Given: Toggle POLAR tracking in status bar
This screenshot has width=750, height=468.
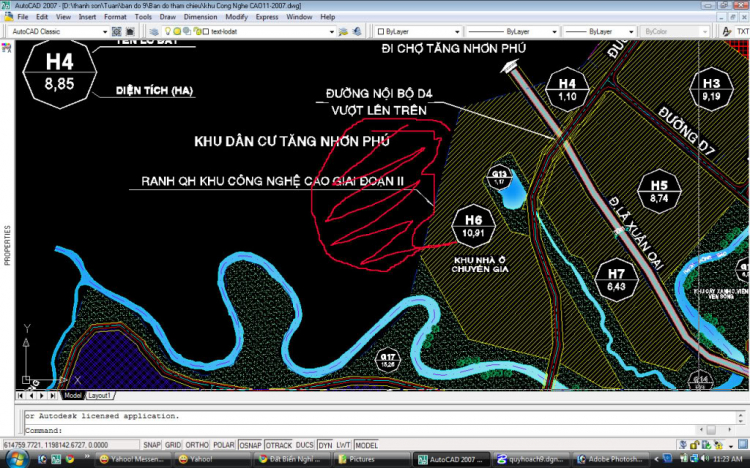Looking at the screenshot, I should 223,445.
